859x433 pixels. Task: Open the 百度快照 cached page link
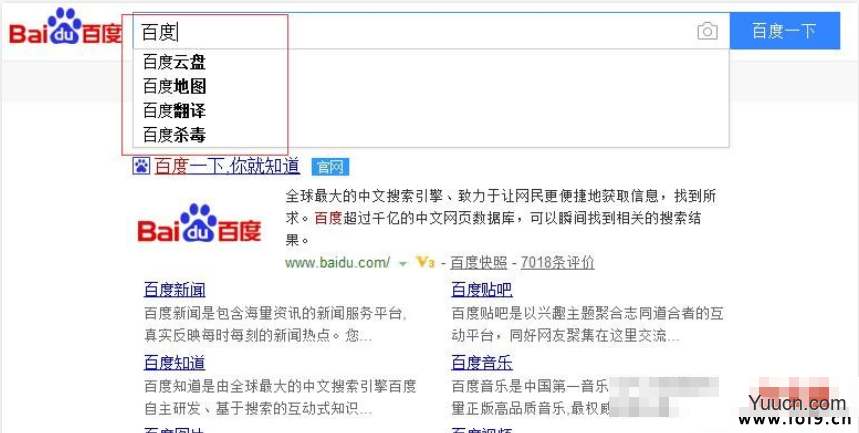point(479,263)
